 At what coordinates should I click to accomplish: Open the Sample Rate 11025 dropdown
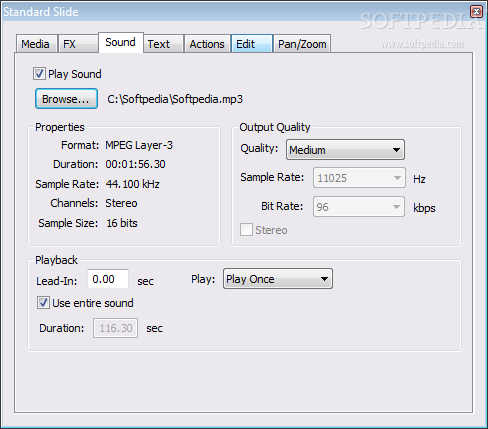tap(359, 178)
